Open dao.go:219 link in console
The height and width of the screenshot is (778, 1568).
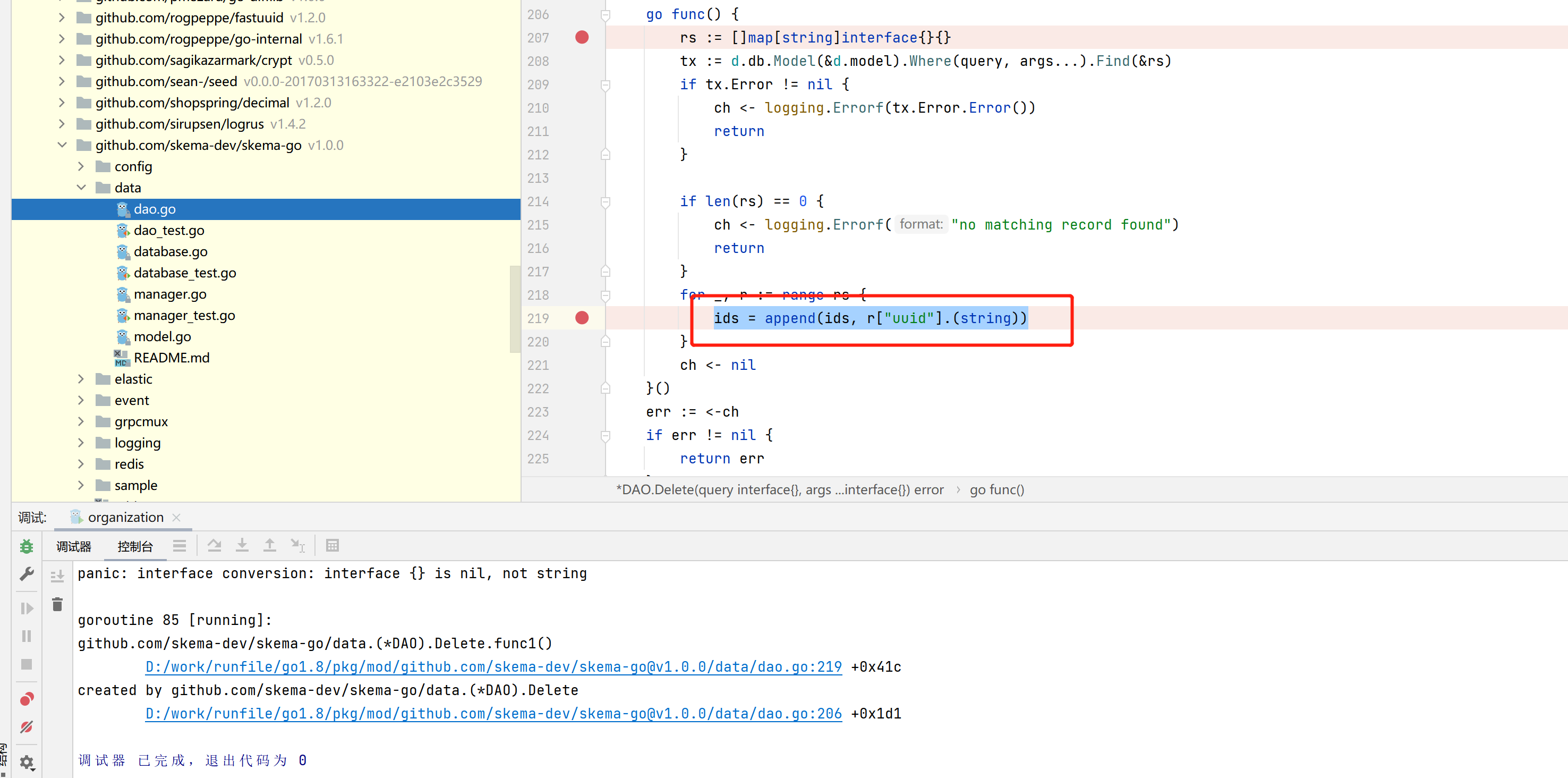click(493, 666)
